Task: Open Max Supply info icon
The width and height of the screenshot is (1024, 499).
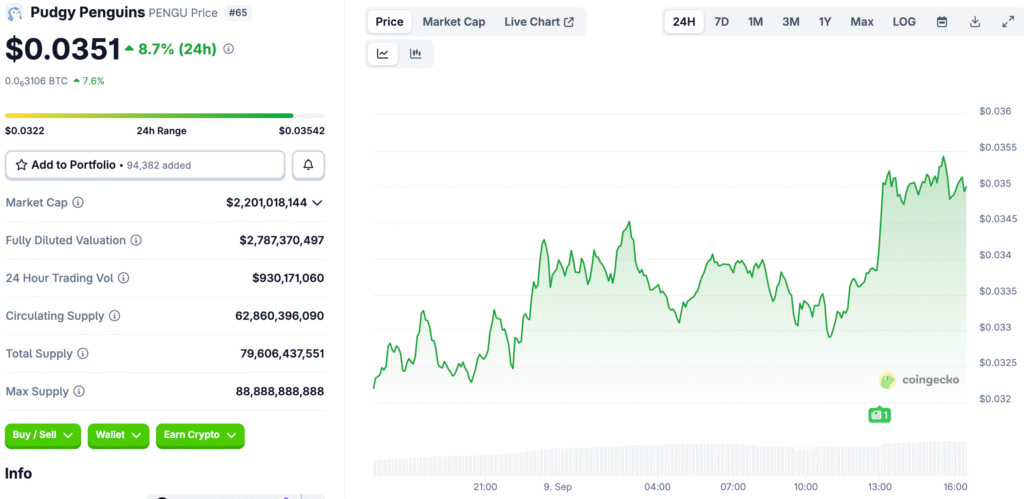Action: [79, 392]
